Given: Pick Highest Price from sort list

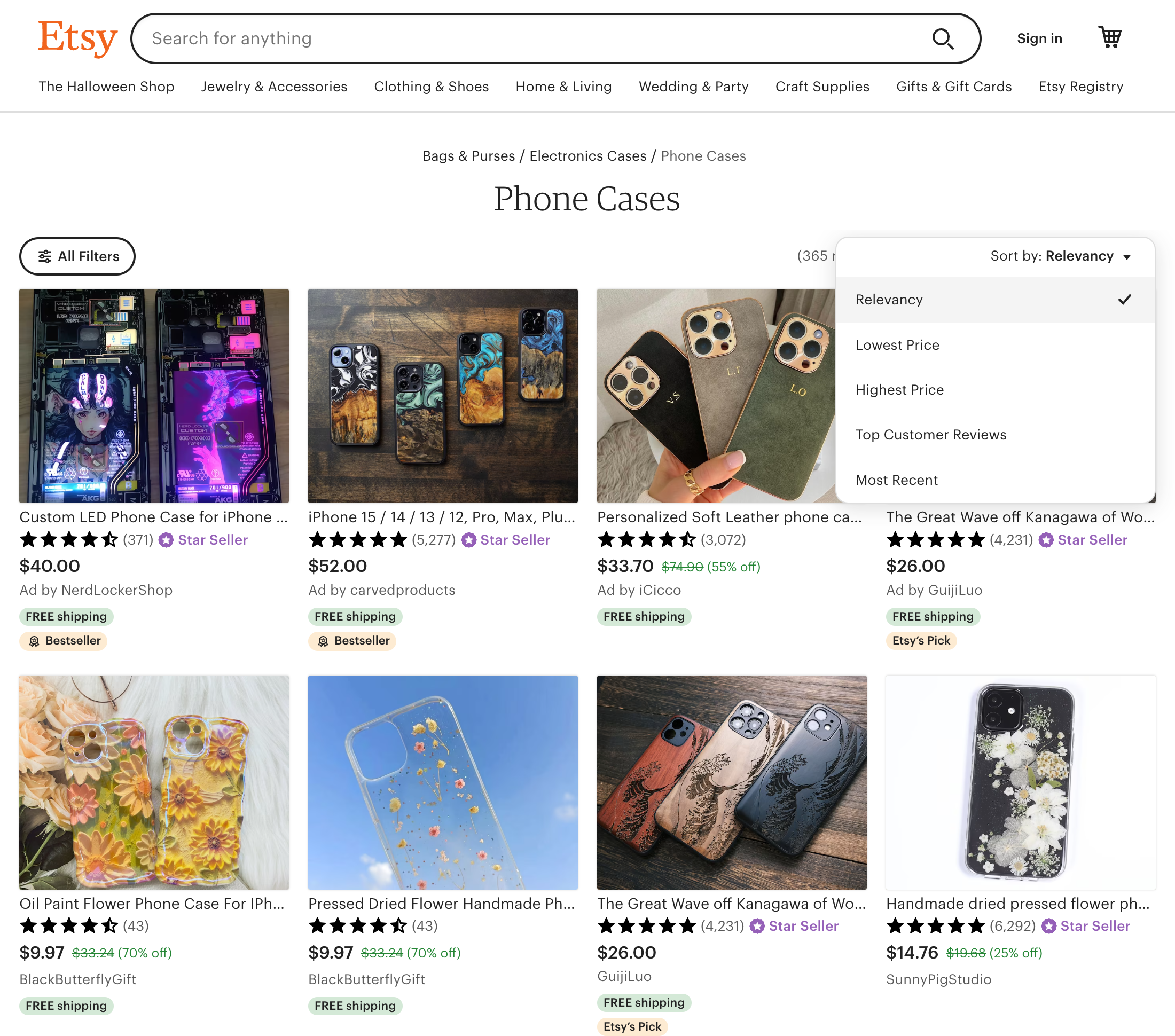Looking at the screenshot, I should coord(899,390).
